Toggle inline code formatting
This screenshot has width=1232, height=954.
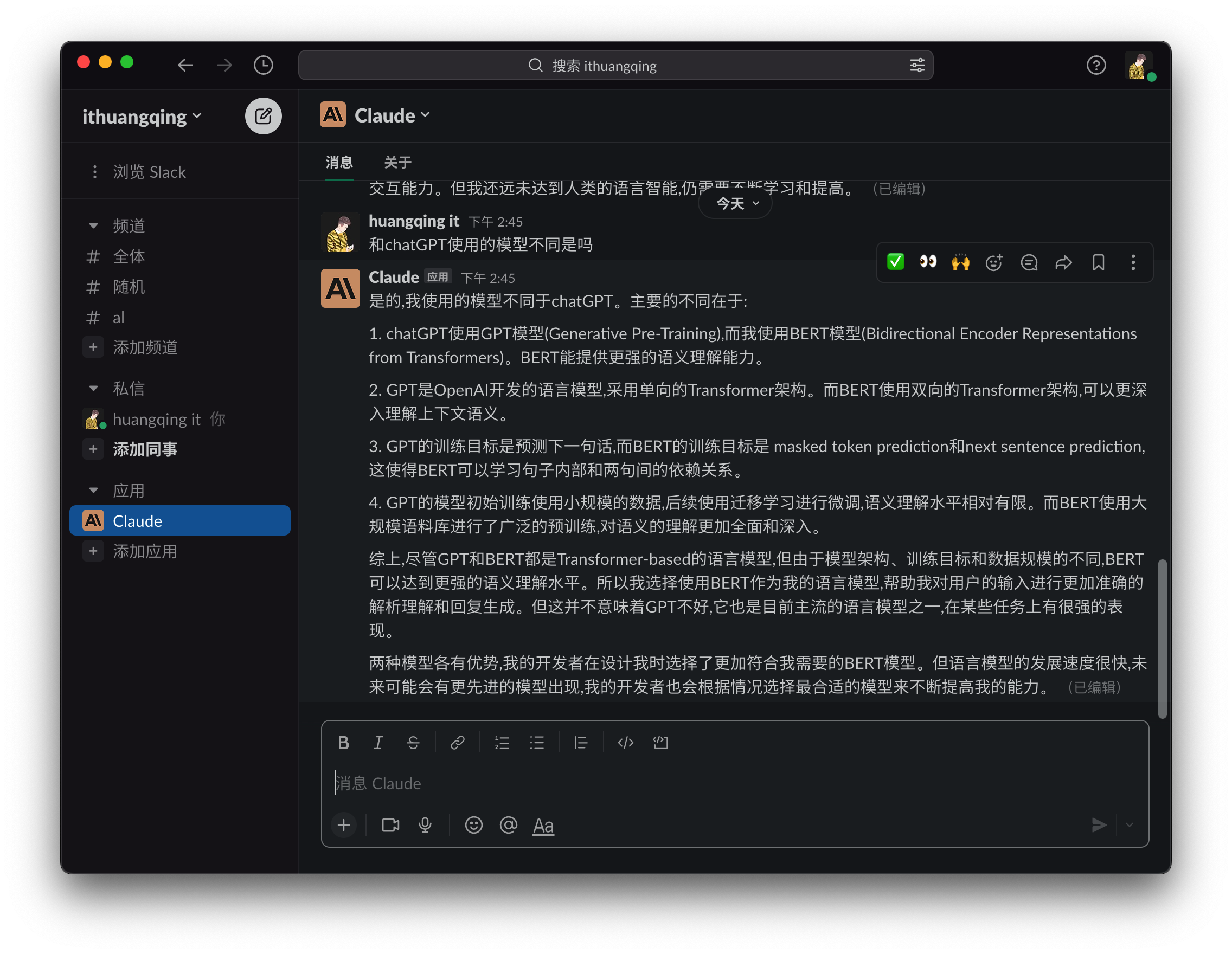(x=625, y=743)
